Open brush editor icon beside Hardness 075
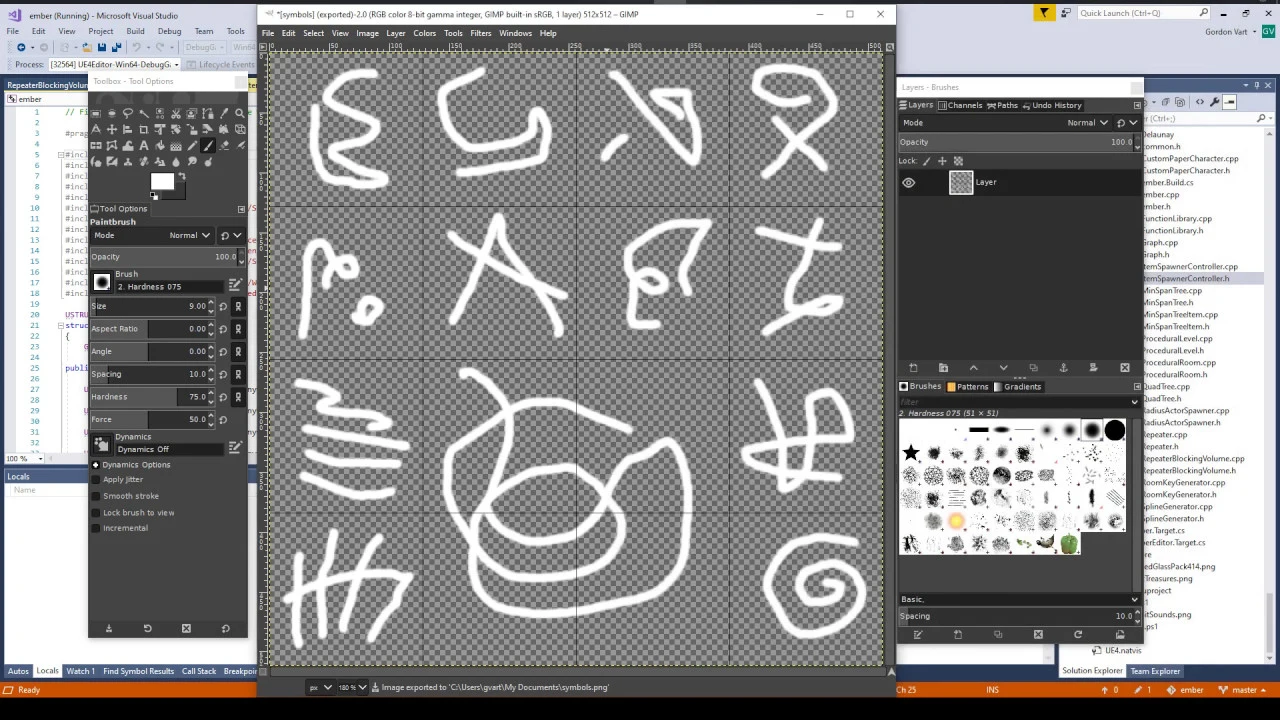1280x720 pixels. [x=235, y=285]
